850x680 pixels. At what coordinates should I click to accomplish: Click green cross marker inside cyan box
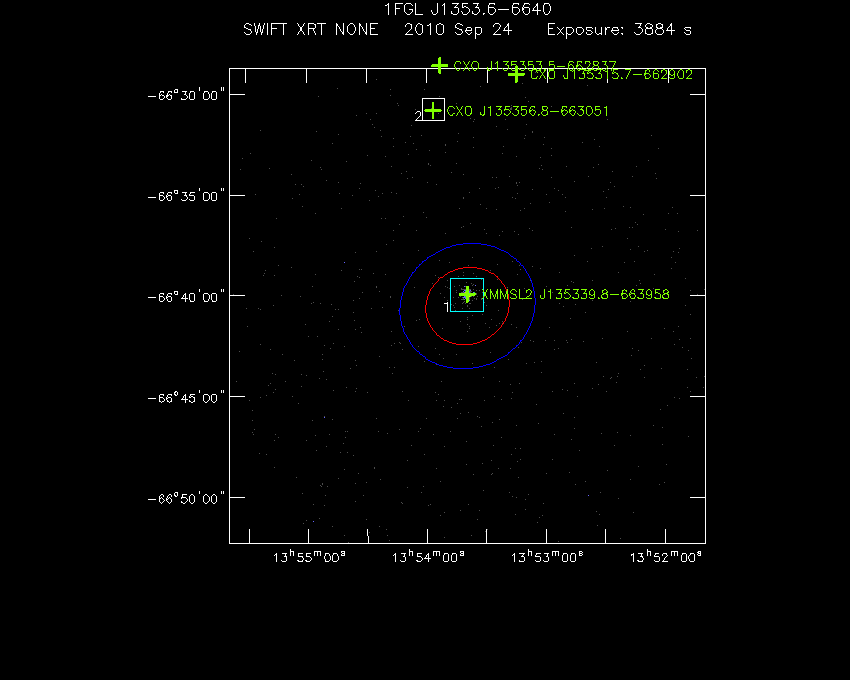[x=467, y=294]
